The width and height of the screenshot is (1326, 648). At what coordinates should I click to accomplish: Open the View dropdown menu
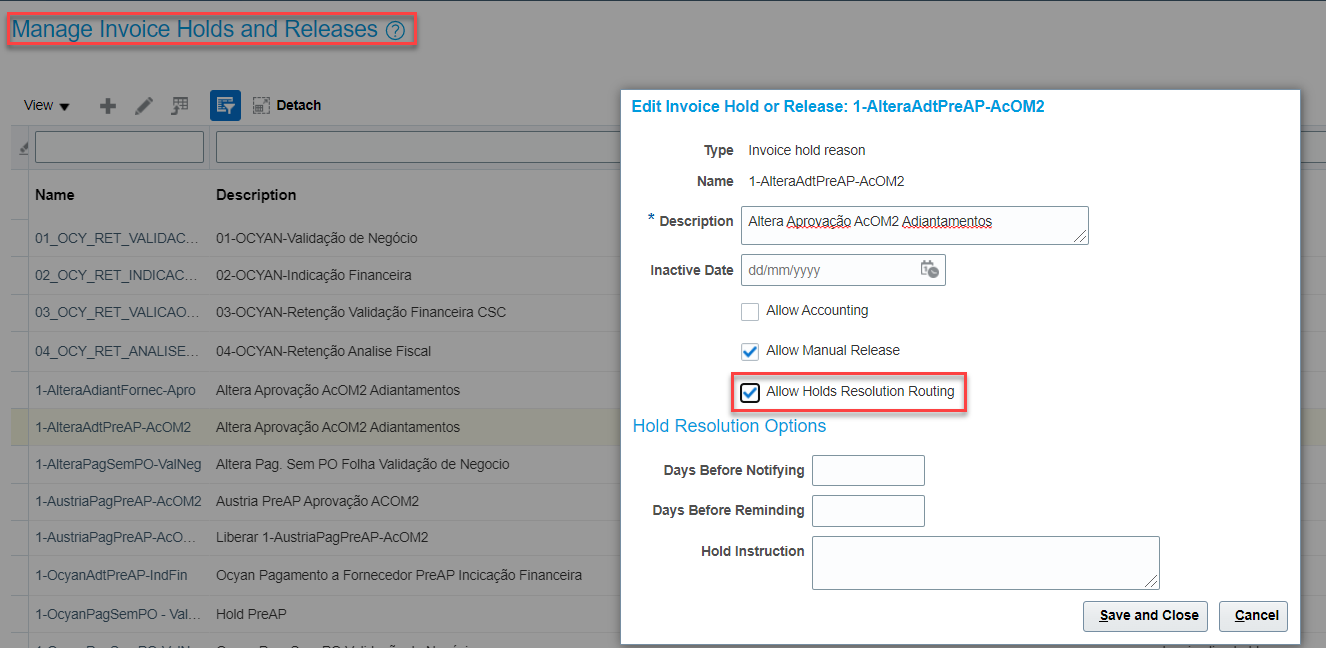click(46, 105)
